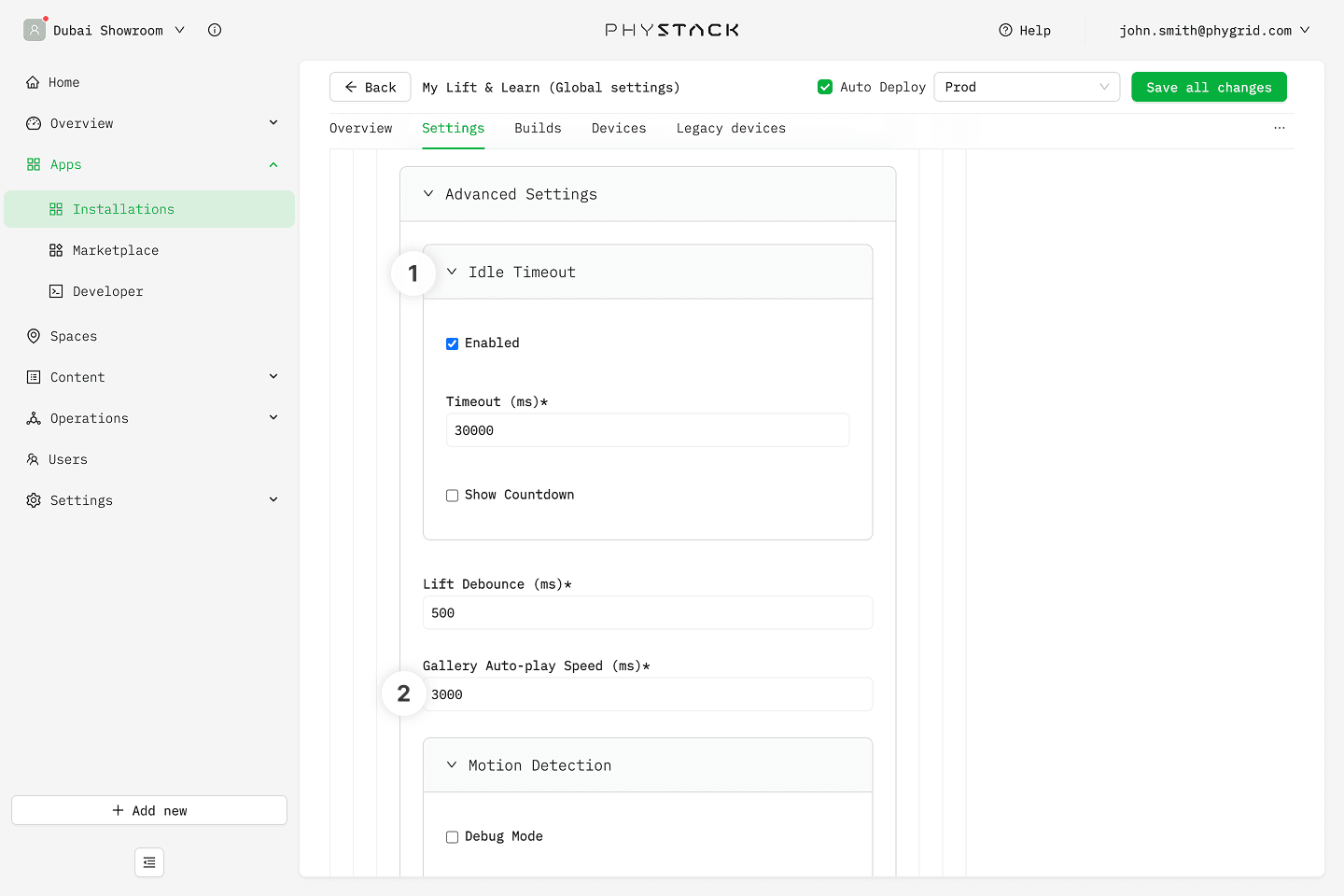Click the Installations grid icon

point(56,209)
